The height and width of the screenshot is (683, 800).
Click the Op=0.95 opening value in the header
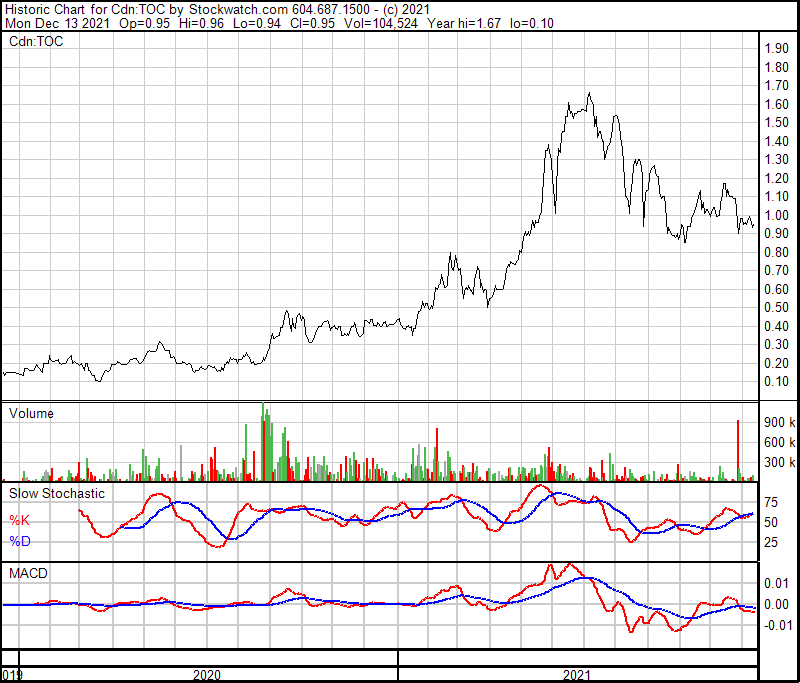[x=144, y=23]
